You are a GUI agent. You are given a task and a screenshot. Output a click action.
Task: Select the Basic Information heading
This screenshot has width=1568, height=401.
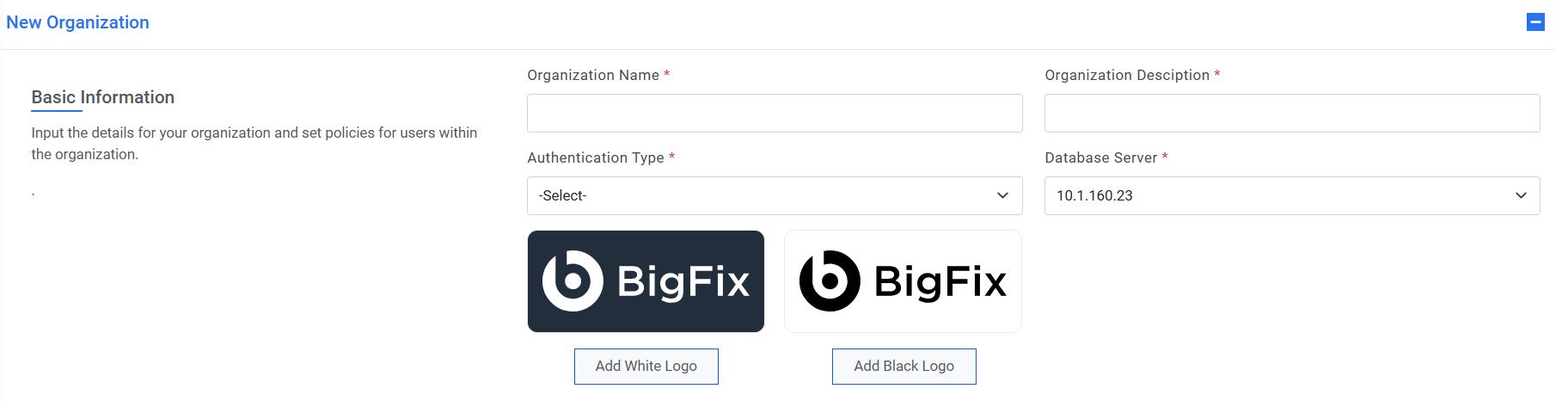(103, 97)
